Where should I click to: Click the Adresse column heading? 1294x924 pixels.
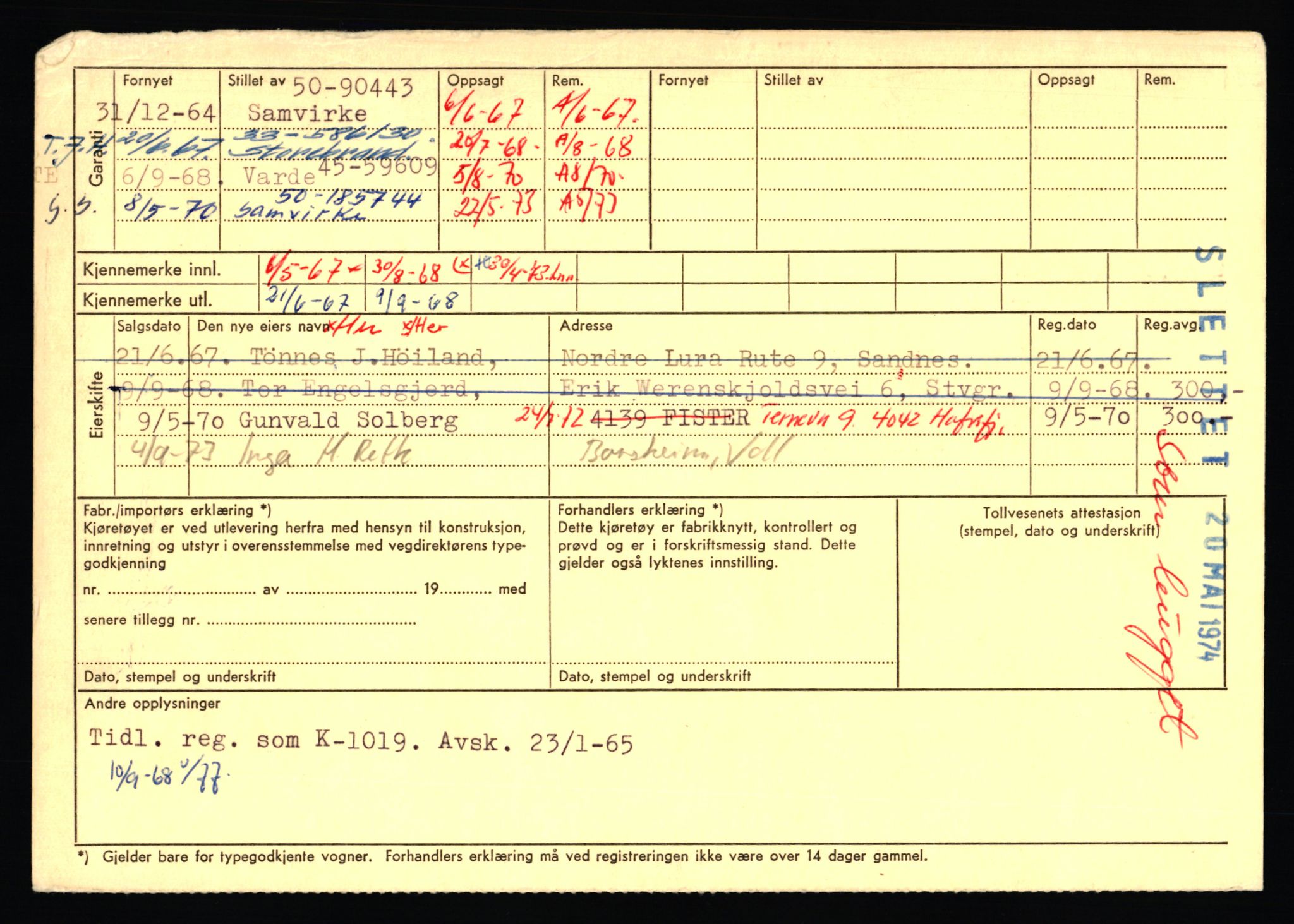(x=586, y=326)
